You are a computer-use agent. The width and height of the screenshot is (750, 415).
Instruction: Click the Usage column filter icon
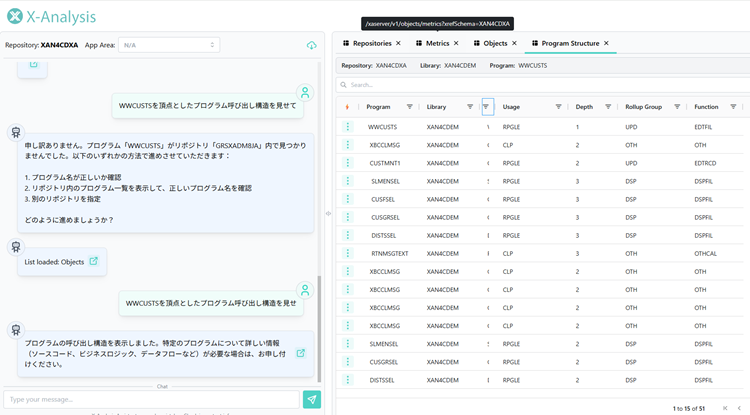(x=558, y=107)
